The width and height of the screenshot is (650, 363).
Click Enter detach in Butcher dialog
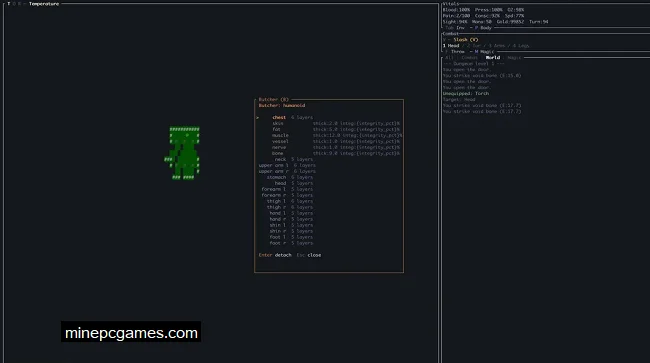[275, 255]
